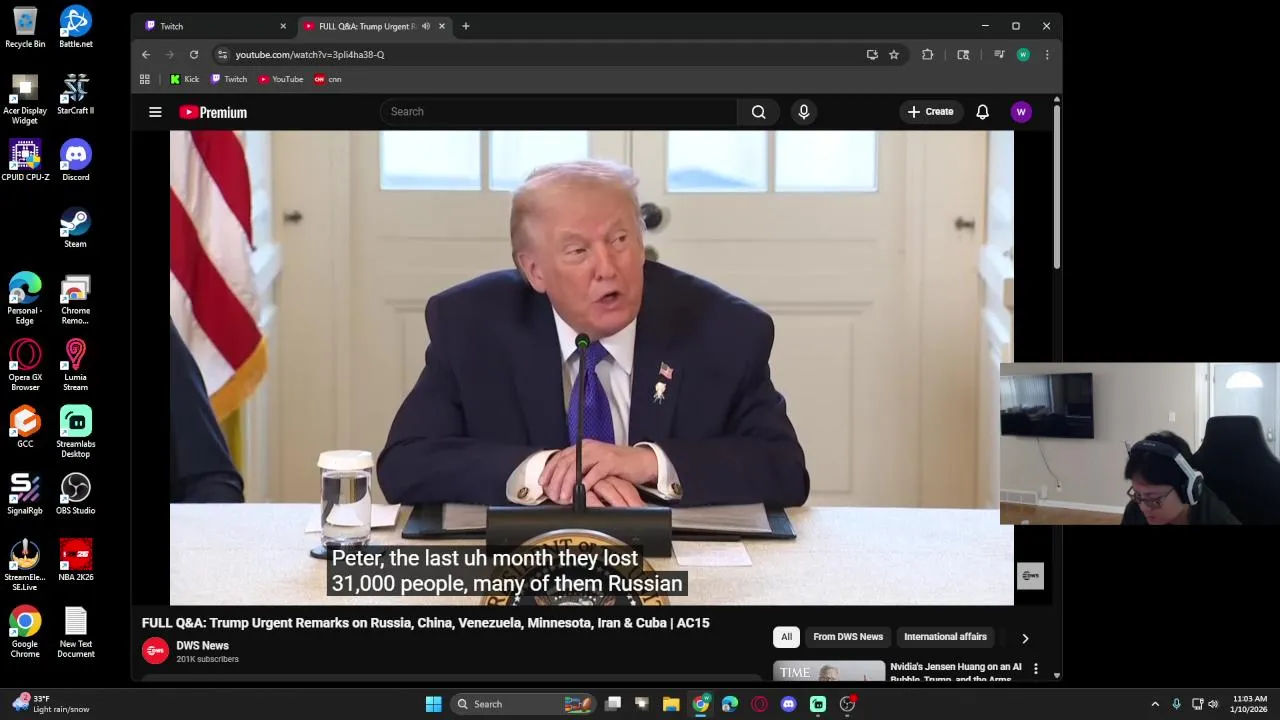This screenshot has width=1280, height=720.
Task: Go back one page in Chrome
Action: tap(146, 54)
